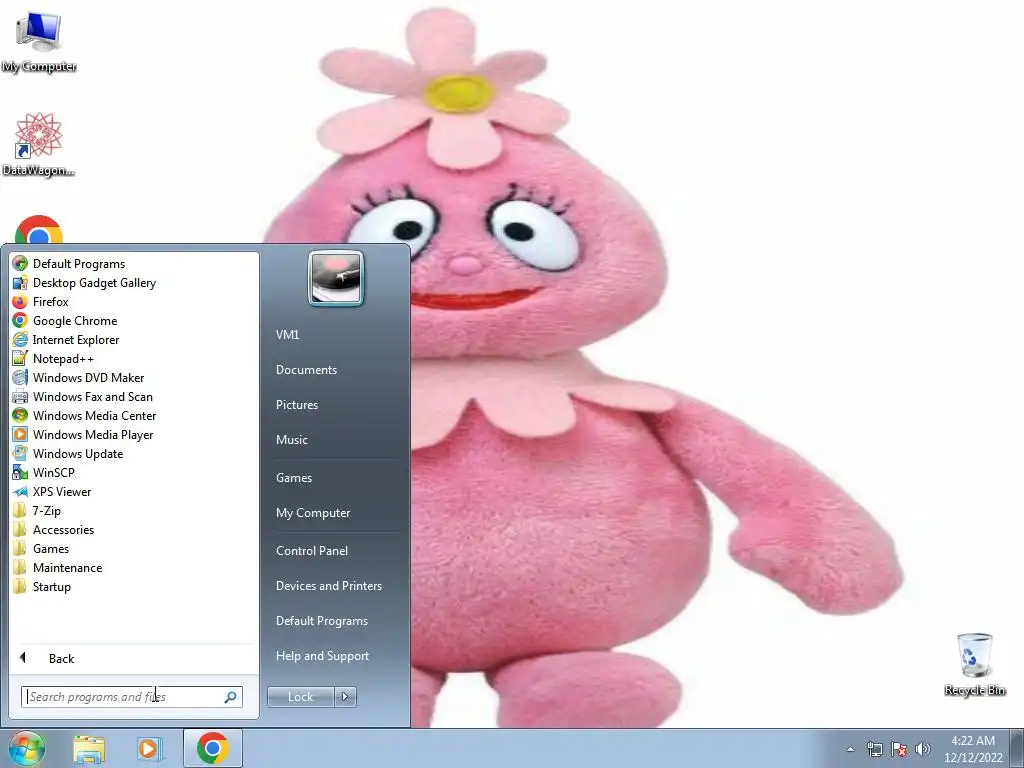Open Windows Explorer from the taskbar

point(89,748)
